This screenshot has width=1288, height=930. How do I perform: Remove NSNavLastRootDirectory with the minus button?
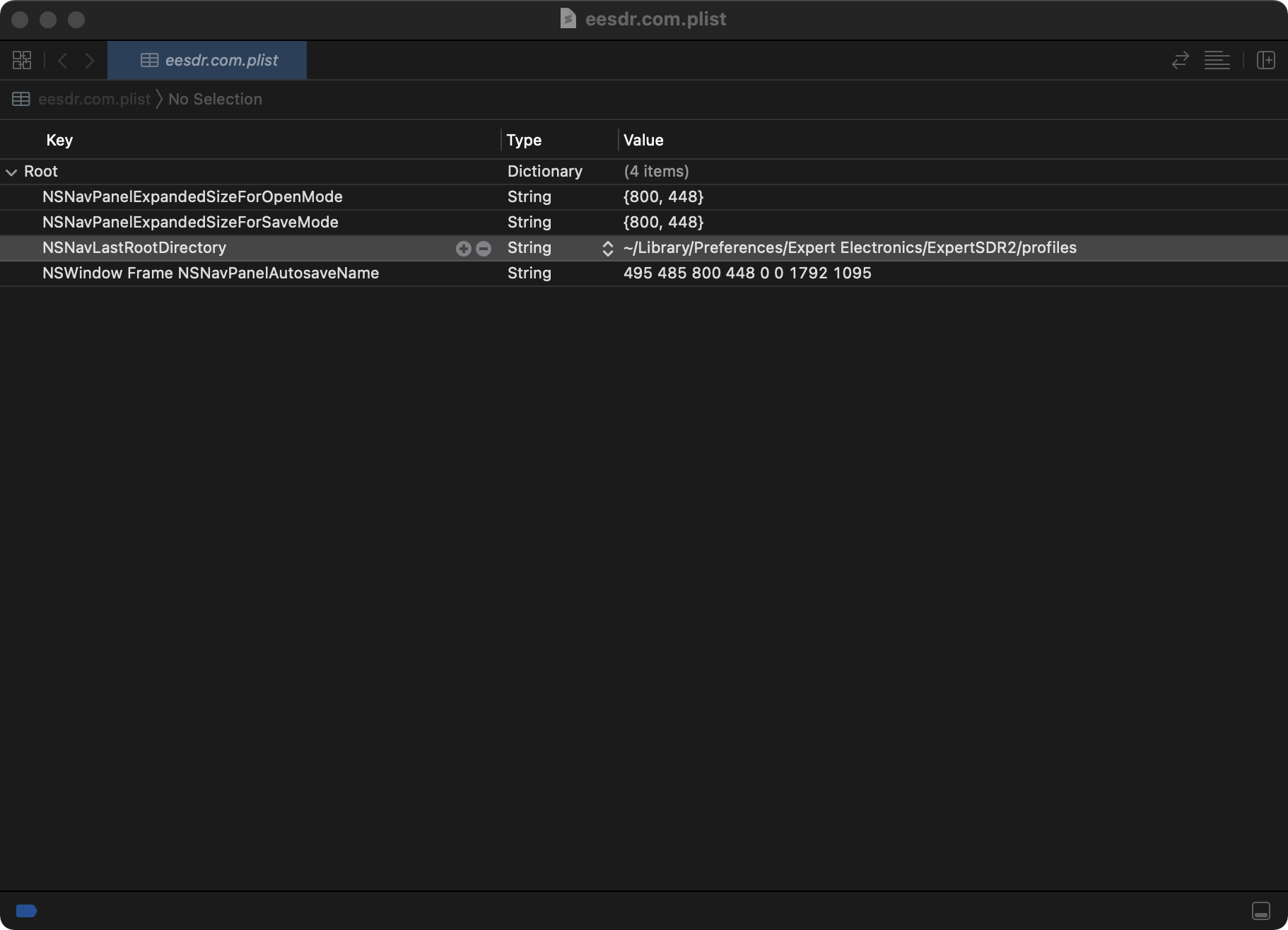[x=484, y=248]
